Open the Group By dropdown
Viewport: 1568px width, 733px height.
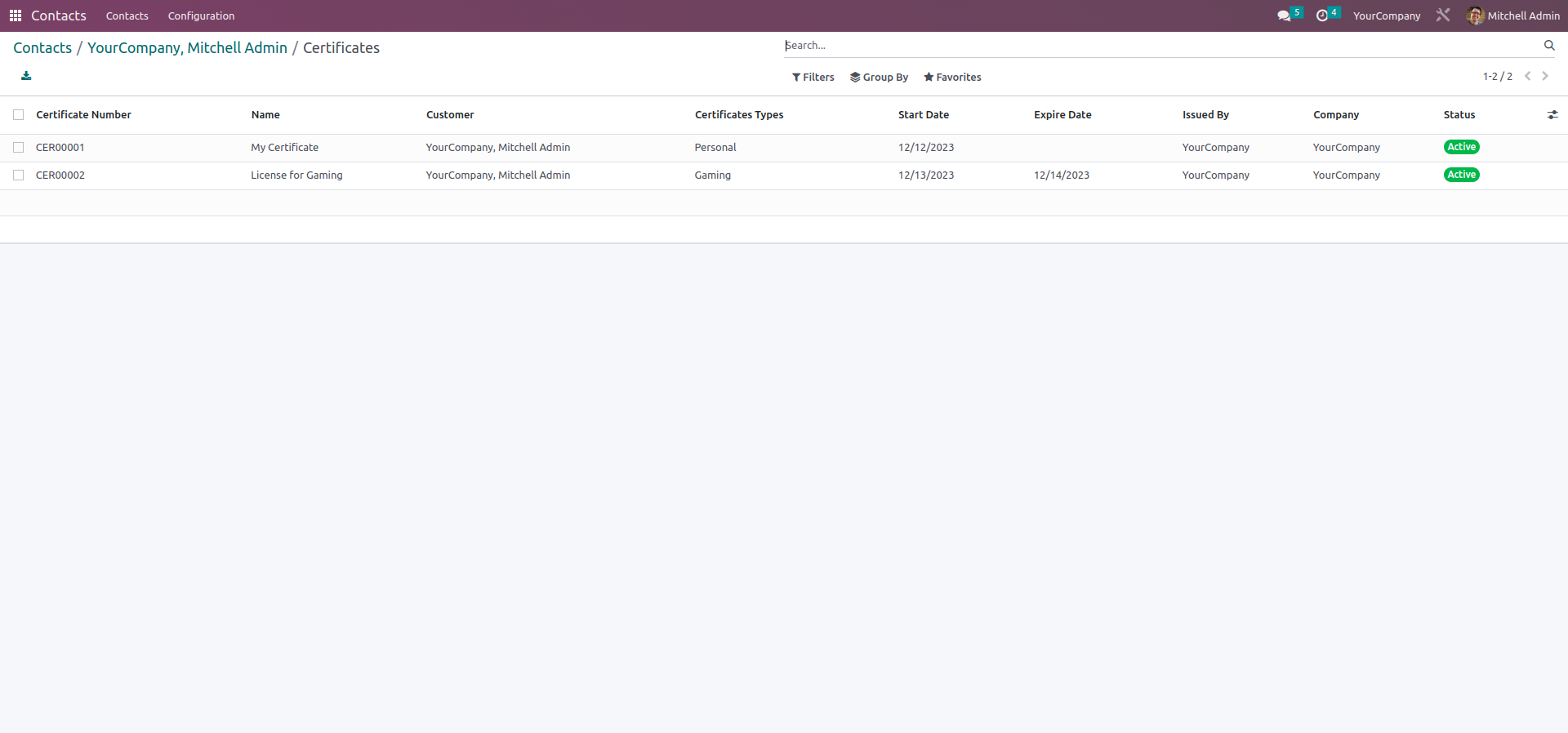[x=879, y=78]
